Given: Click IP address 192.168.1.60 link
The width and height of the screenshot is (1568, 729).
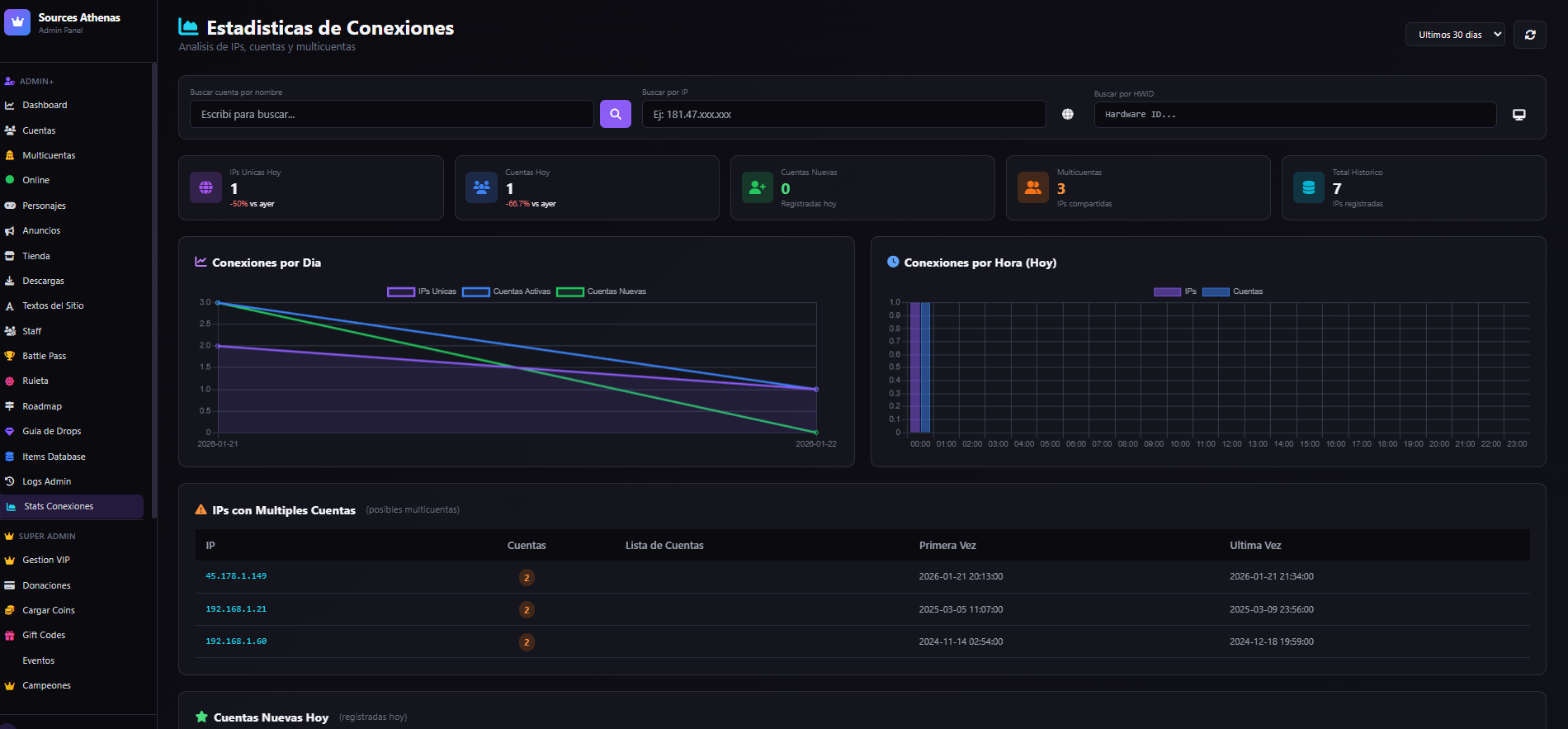Looking at the screenshot, I should (x=236, y=641).
